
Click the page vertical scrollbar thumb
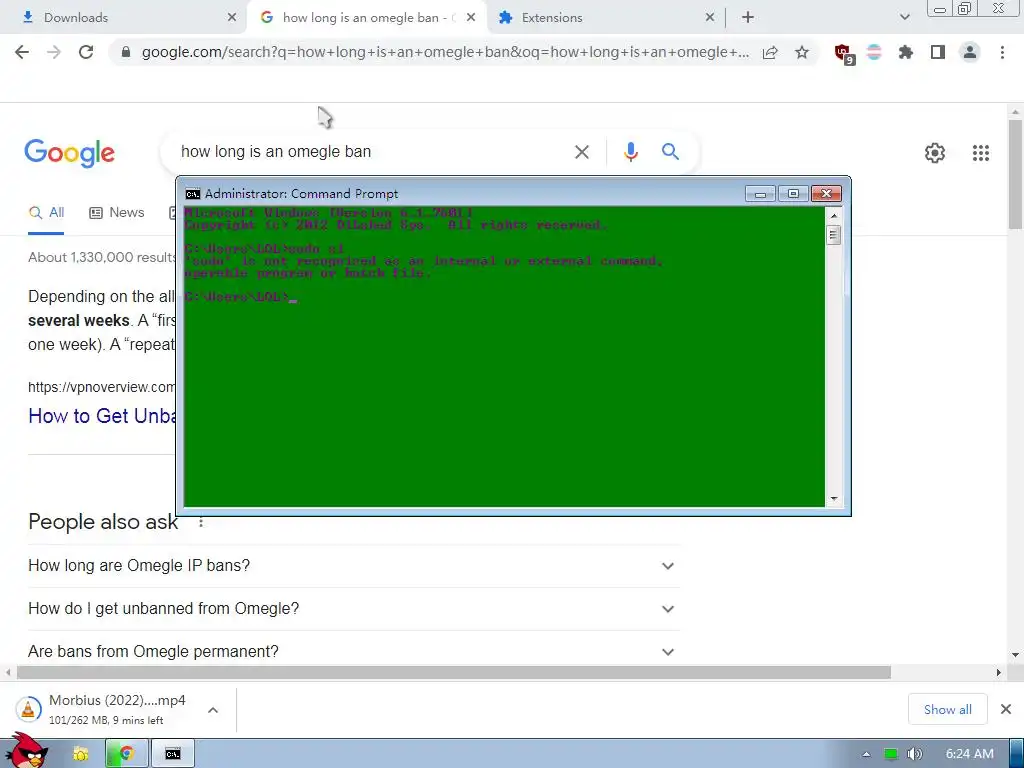(x=1015, y=175)
